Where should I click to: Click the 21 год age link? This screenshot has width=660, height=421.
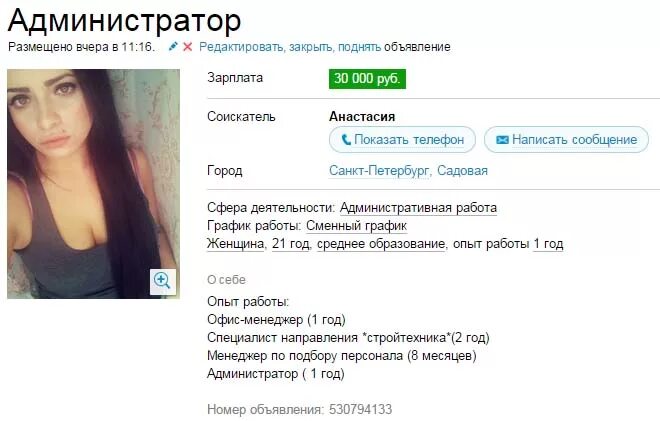(x=291, y=244)
